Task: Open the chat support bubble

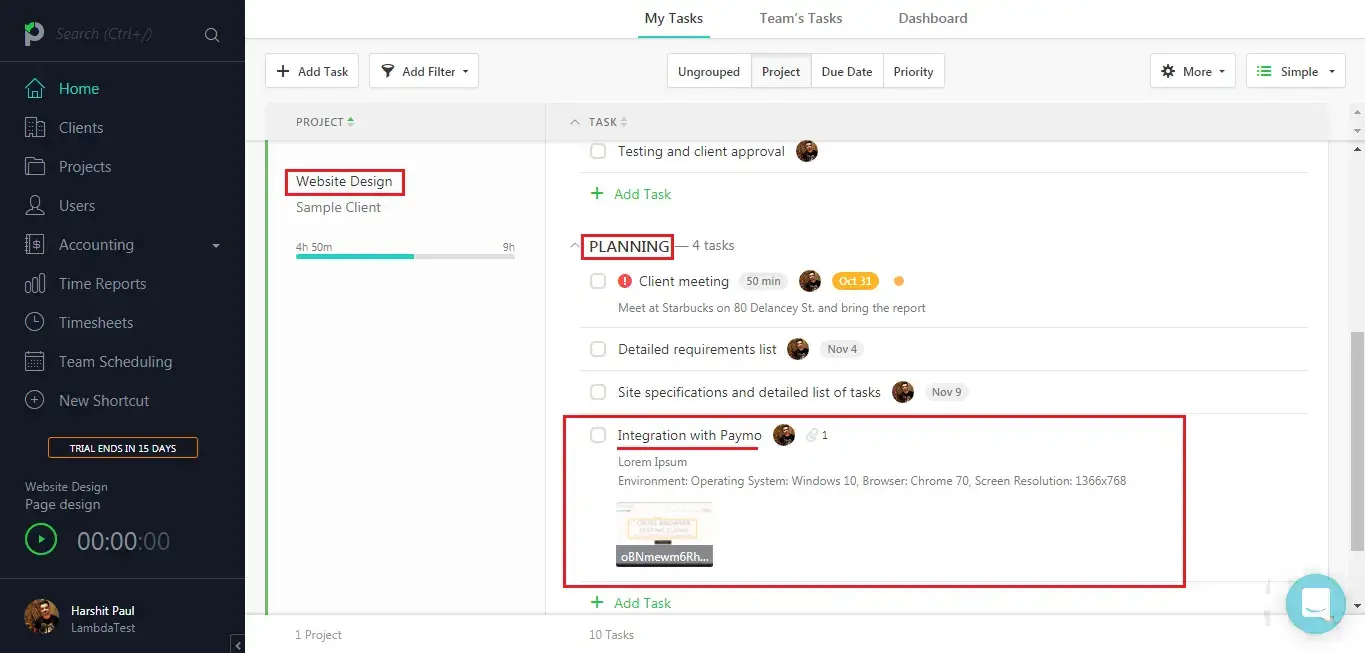Action: pos(1315,603)
